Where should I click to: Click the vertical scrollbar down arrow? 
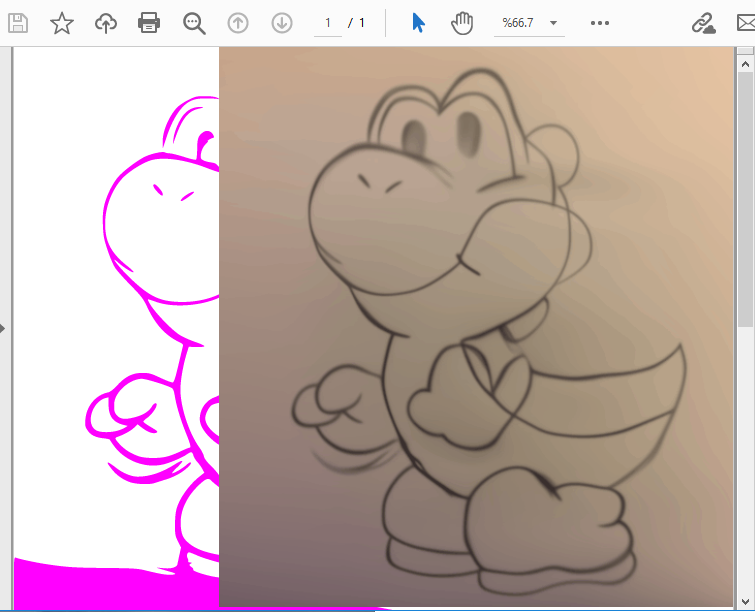[745, 601]
